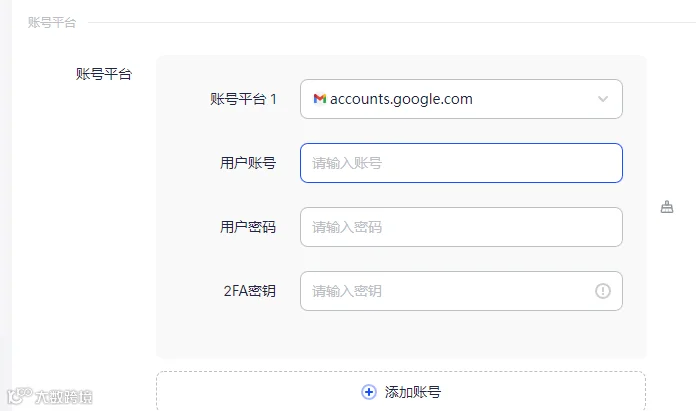
Task: Focus the 请输入密码 password field
Action: [461, 227]
